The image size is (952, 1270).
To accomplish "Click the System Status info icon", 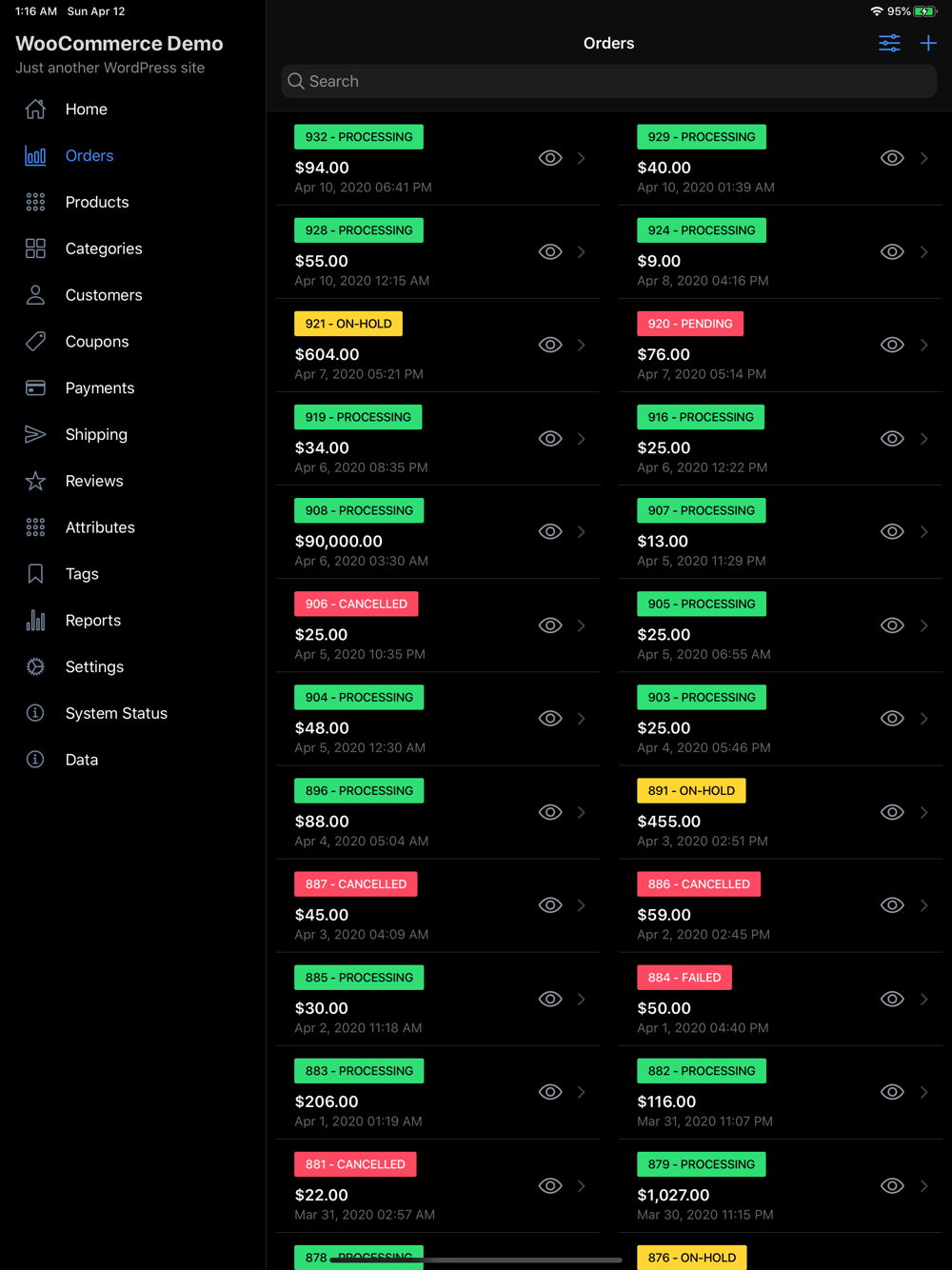I will point(35,713).
